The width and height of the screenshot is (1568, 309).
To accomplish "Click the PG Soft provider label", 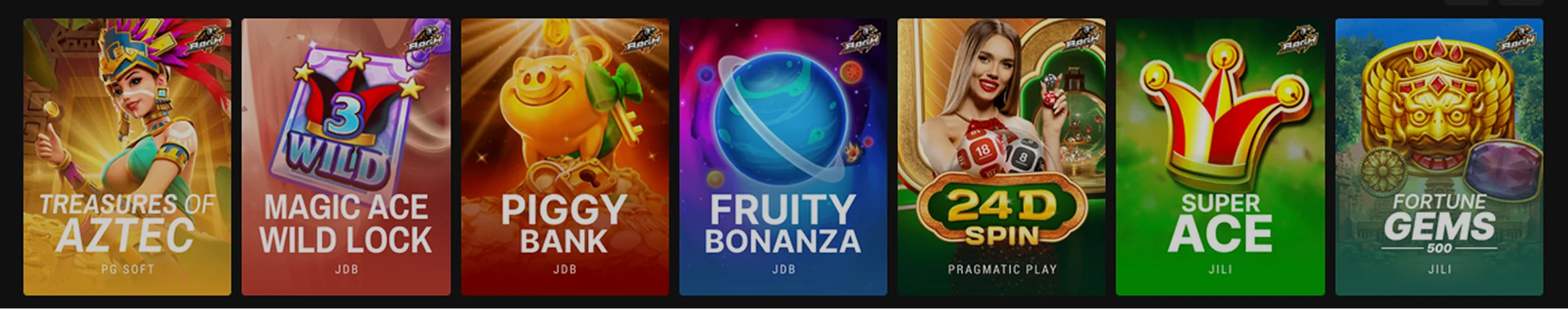I will click(x=127, y=269).
